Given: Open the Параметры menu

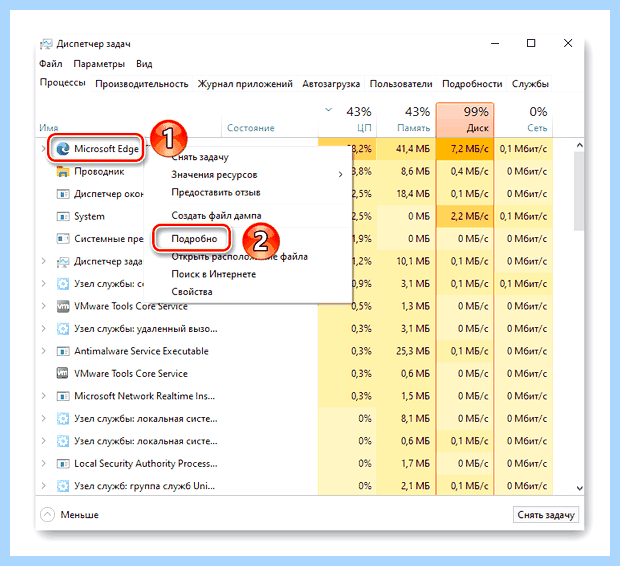Looking at the screenshot, I should 99,64.
